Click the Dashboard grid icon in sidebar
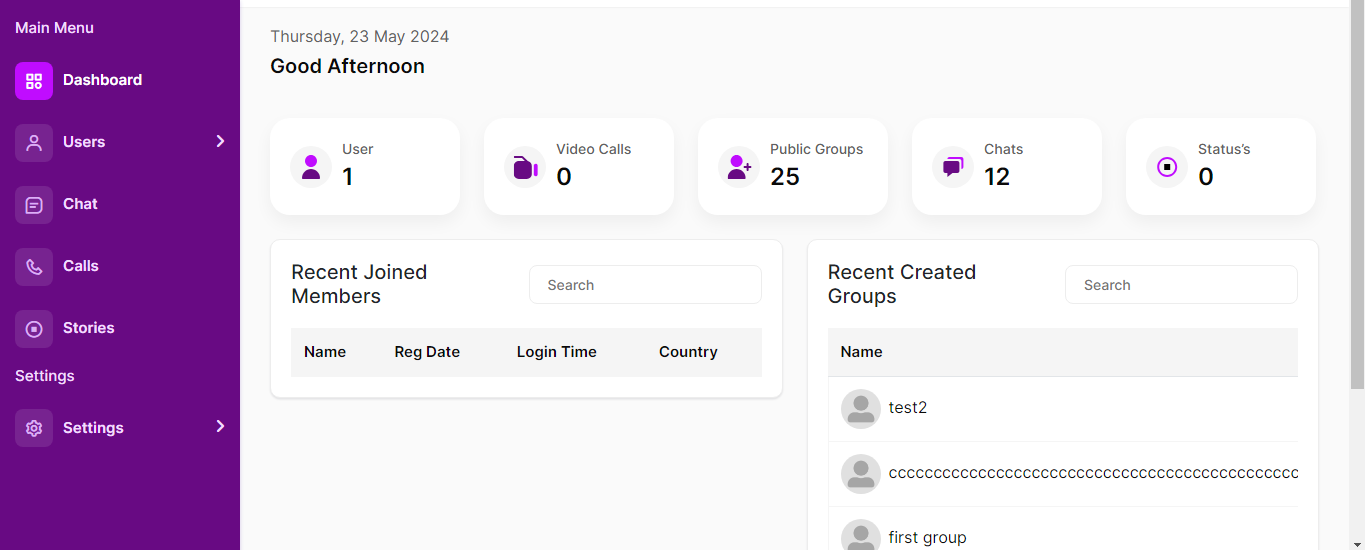Viewport: 1365px width, 550px height. pyautogui.click(x=34, y=81)
